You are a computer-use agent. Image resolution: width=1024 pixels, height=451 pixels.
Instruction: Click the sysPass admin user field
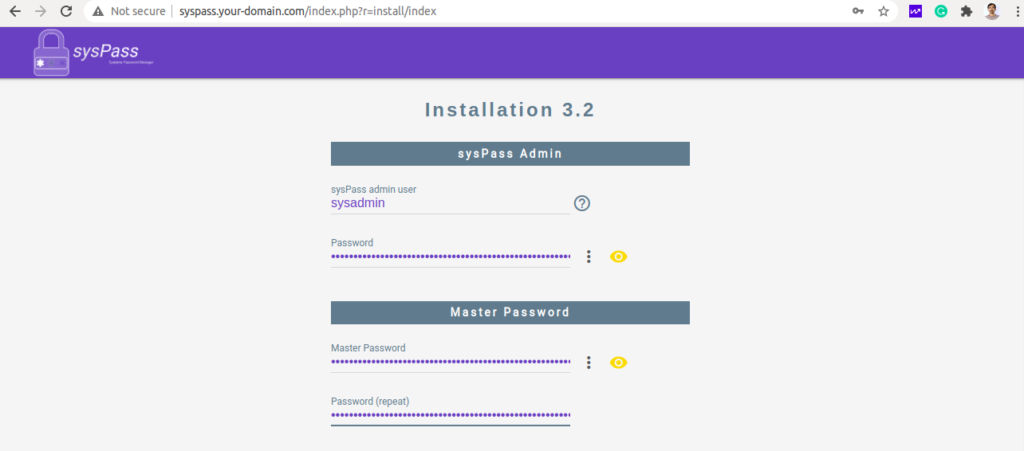click(450, 204)
